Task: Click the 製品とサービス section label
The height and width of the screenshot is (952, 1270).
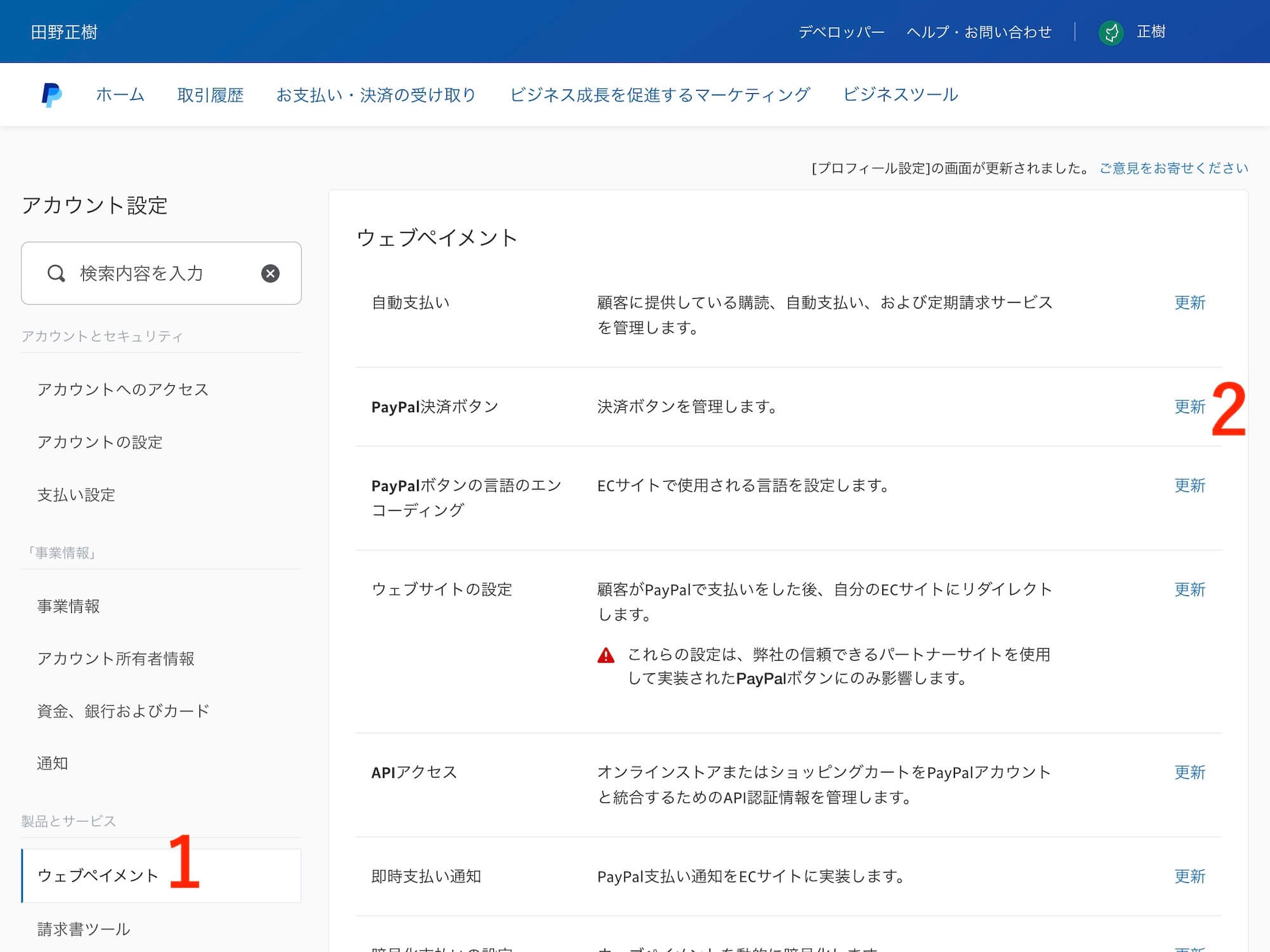Action: coord(69,821)
